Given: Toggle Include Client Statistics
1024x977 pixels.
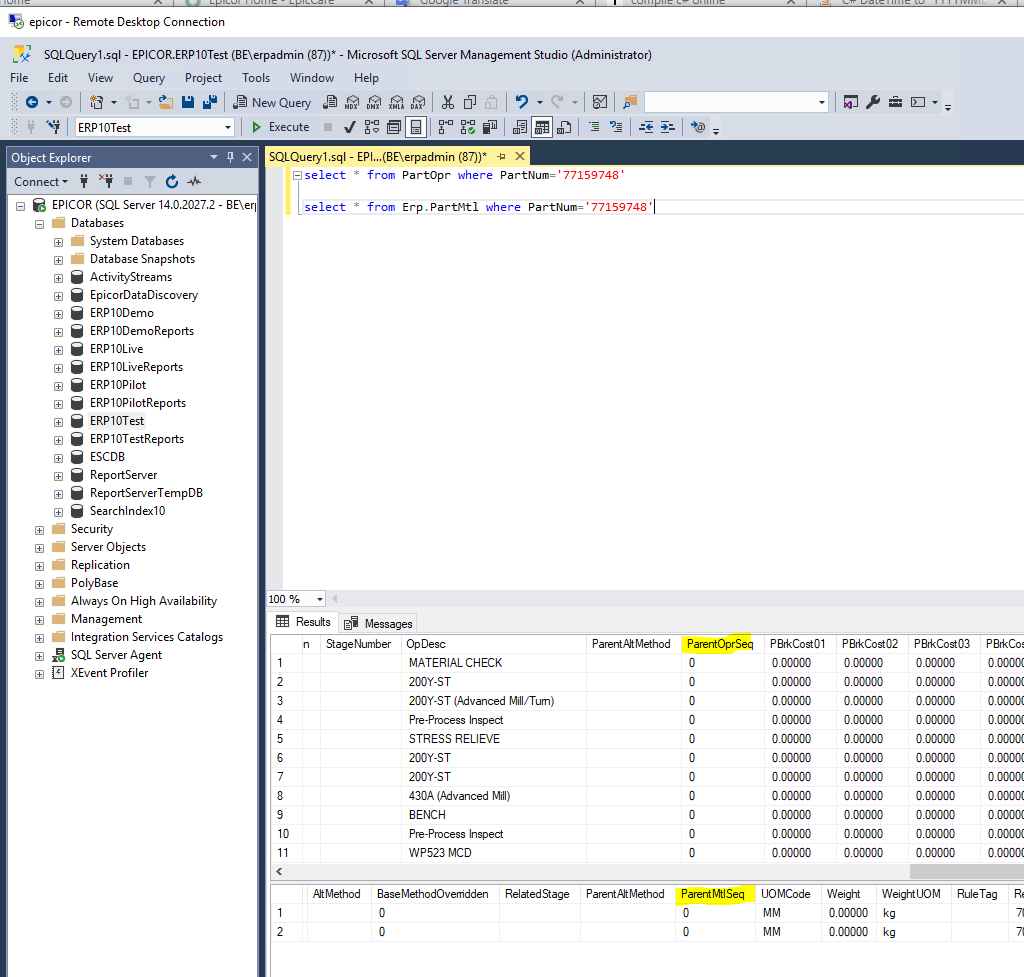Looking at the screenshot, I should pyautogui.click(x=490, y=127).
